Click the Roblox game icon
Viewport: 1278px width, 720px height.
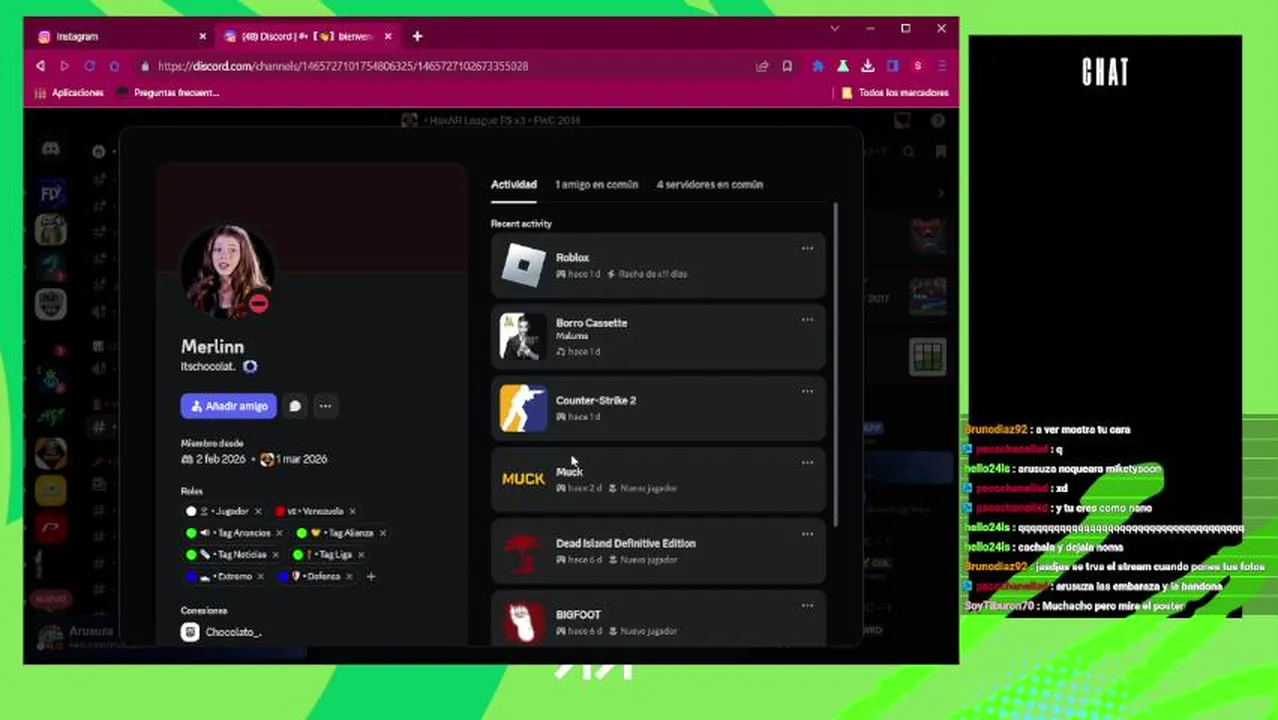coord(523,265)
